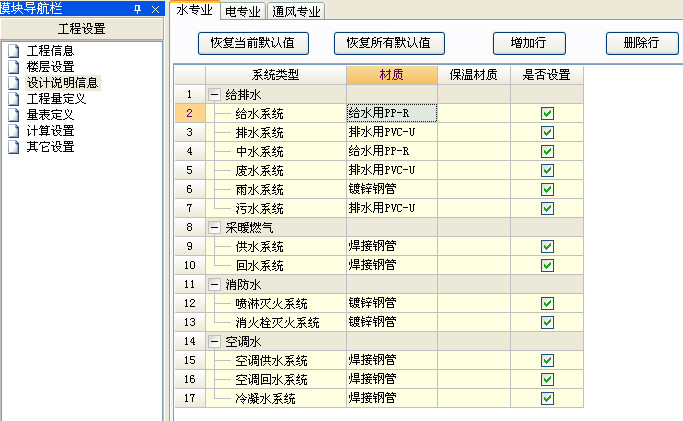Click the 系统类型 column header
Image resolution: width=683 pixels, height=421 pixels.
(276, 75)
